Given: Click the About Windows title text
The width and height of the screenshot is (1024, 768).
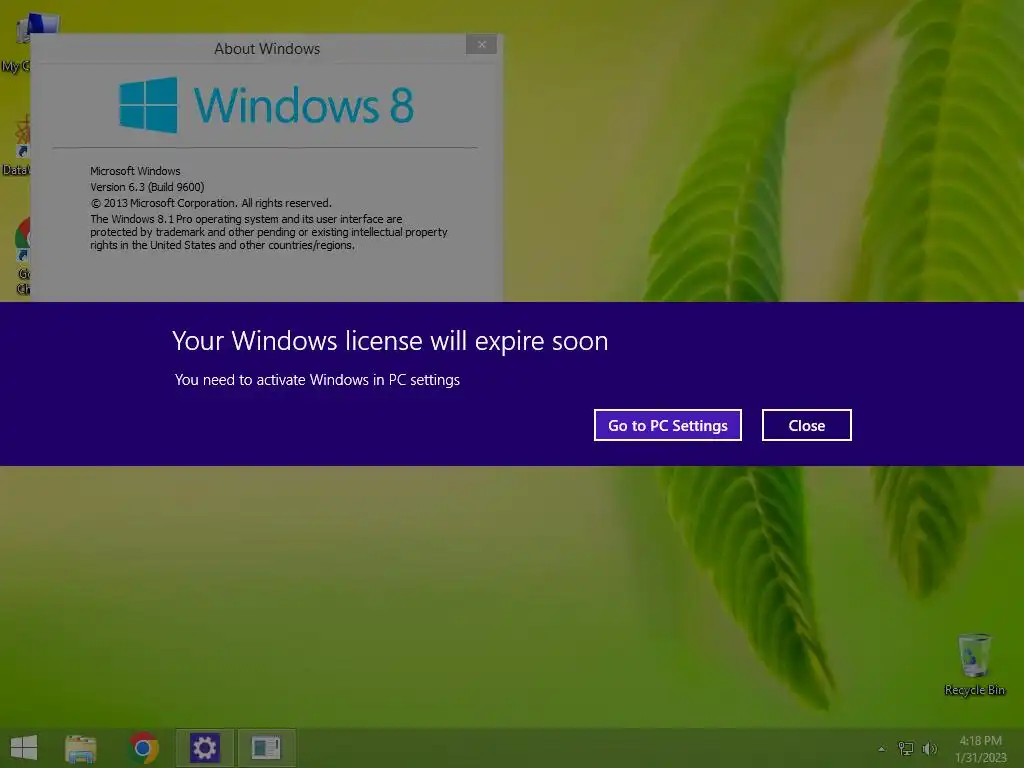Looking at the screenshot, I should [267, 49].
